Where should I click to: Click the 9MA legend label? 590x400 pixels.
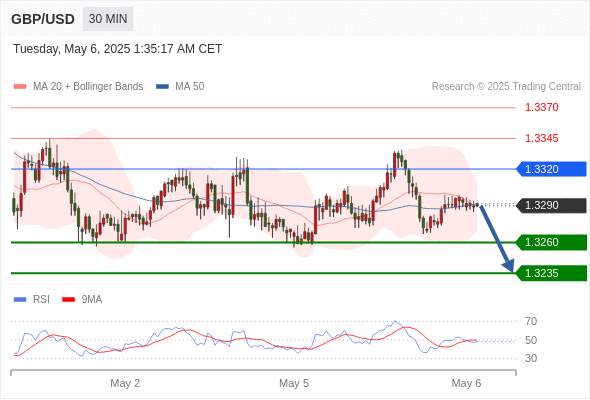92,300
